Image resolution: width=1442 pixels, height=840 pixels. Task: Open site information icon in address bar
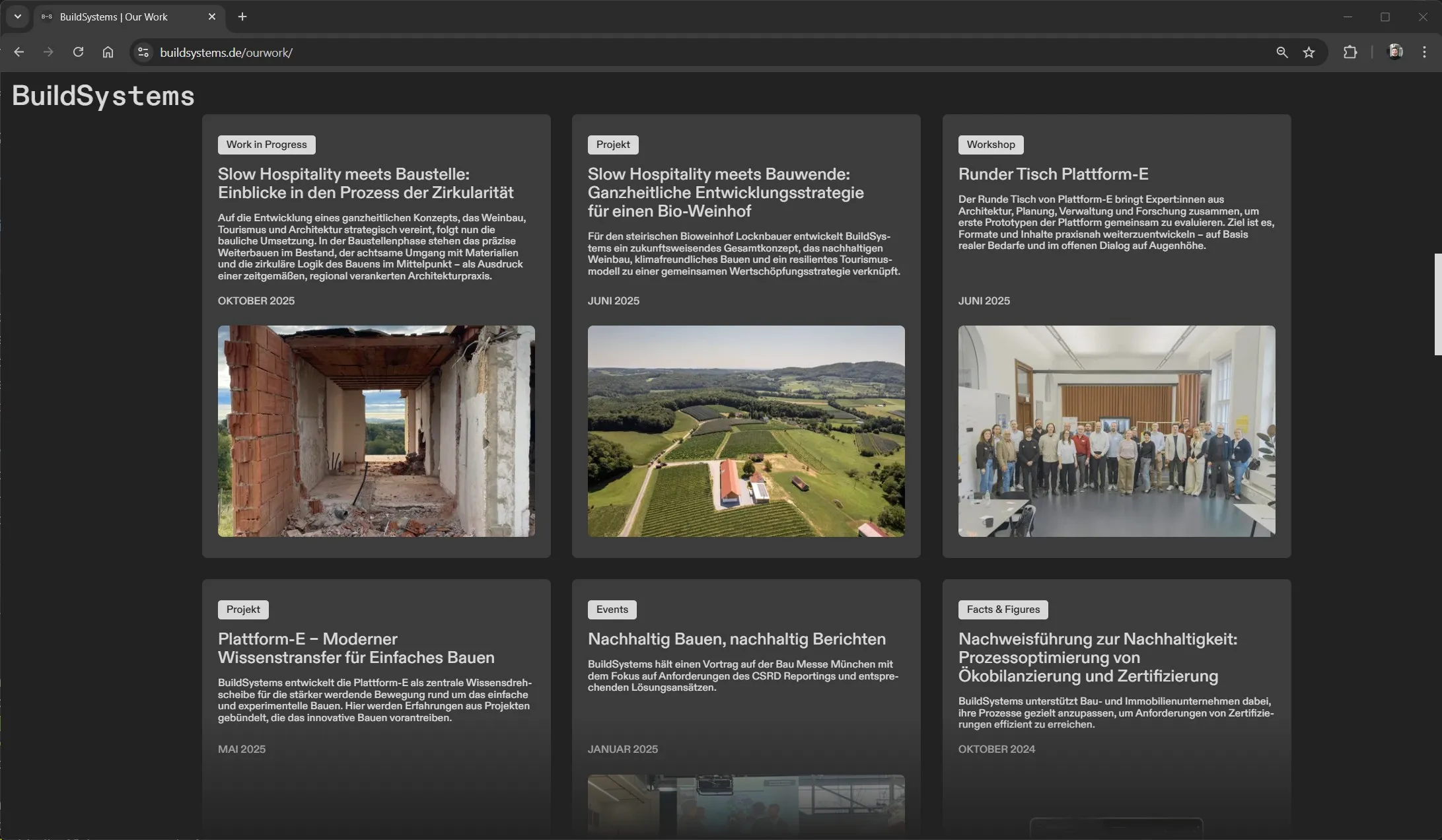[143, 52]
